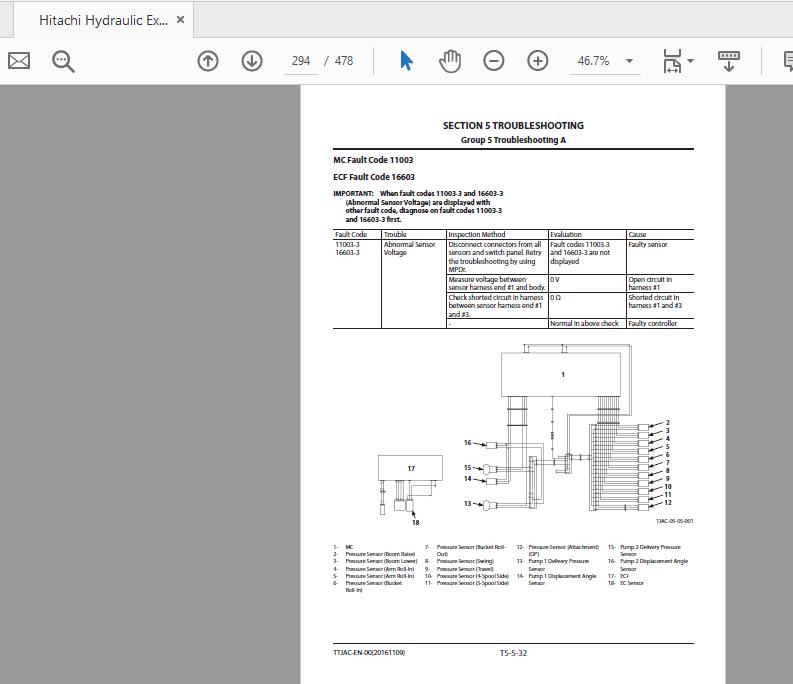Activate the selection arrow tool

[406, 61]
